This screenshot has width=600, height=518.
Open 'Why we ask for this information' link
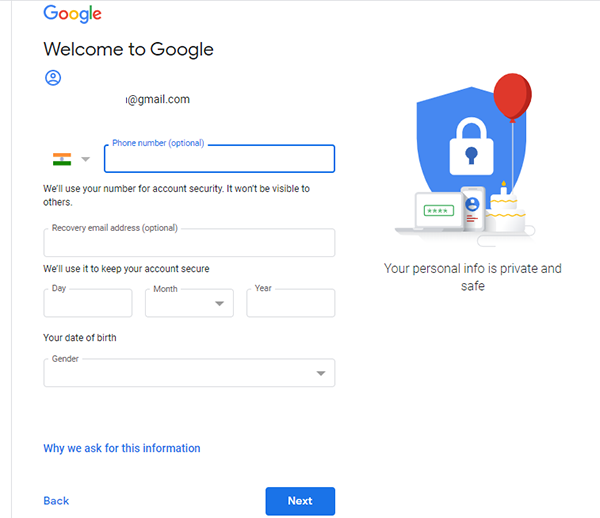[122, 448]
